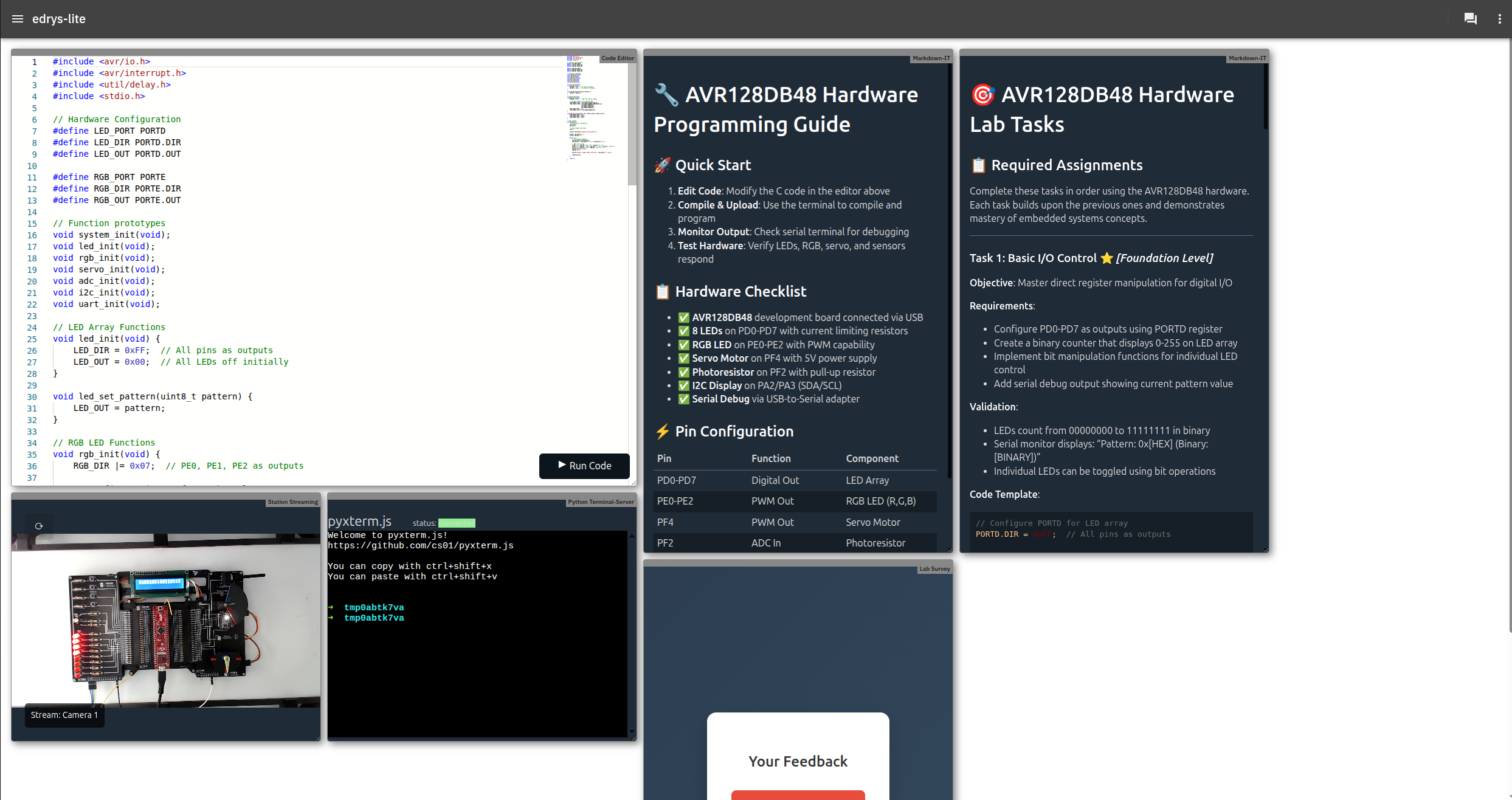Open the chat panel icon

1470,19
